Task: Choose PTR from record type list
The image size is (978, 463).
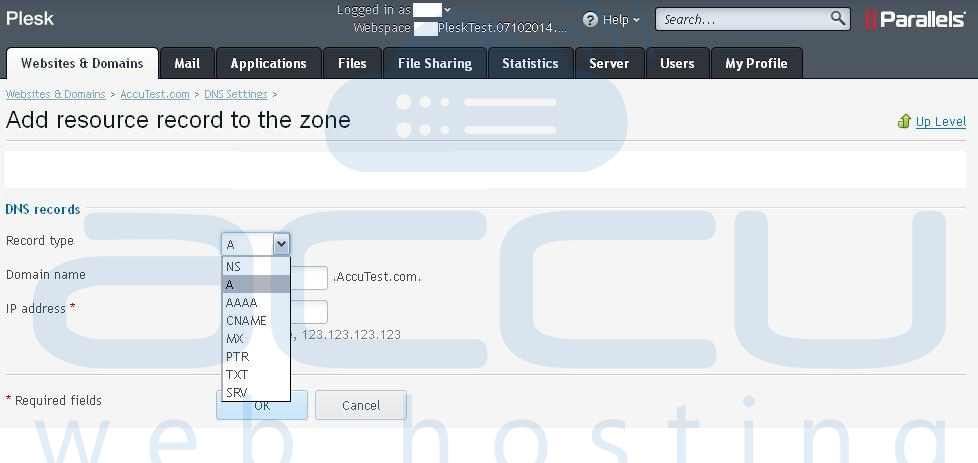Action: click(x=256, y=357)
